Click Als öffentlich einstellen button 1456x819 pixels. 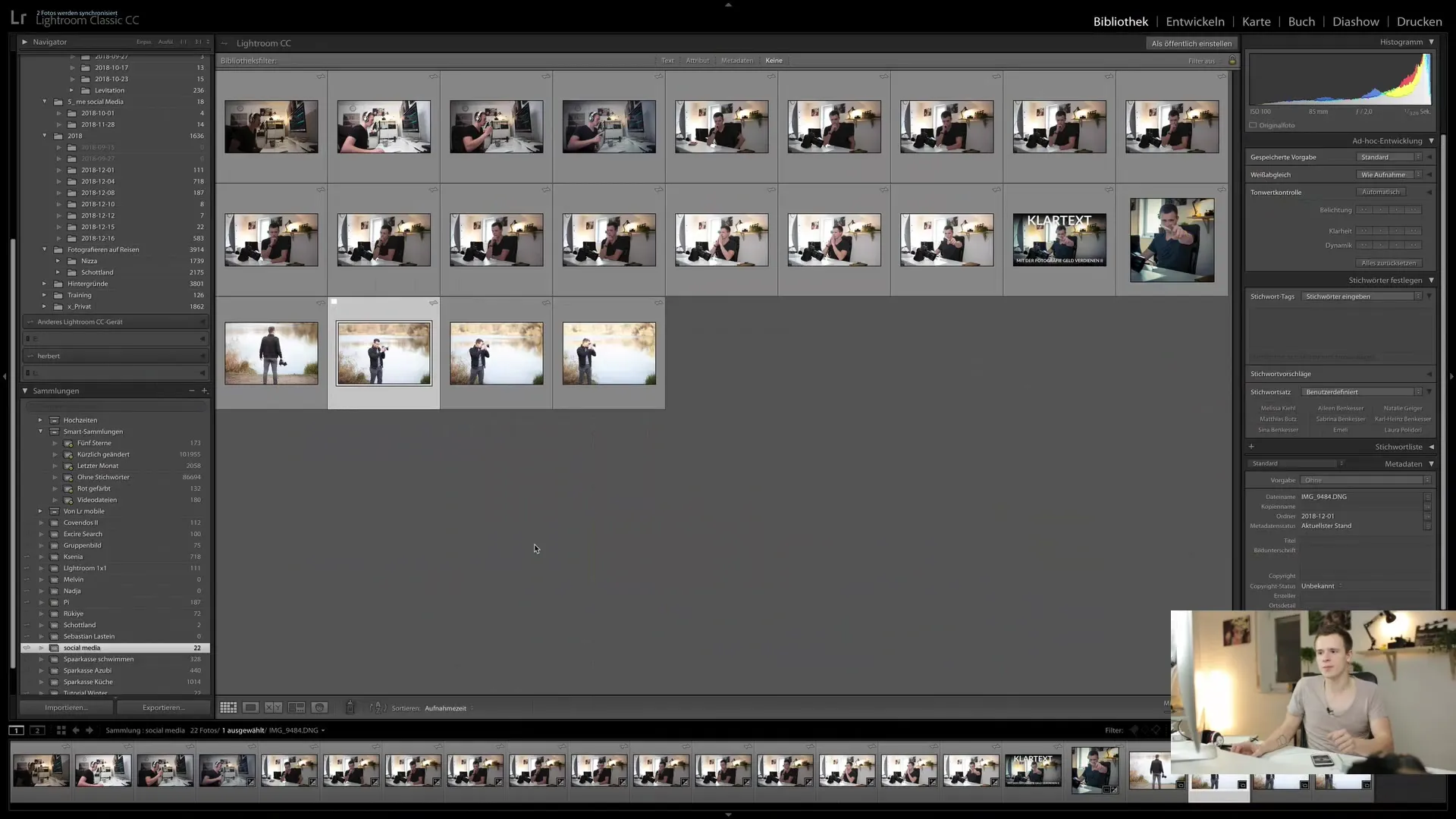(x=1191, y=43)
